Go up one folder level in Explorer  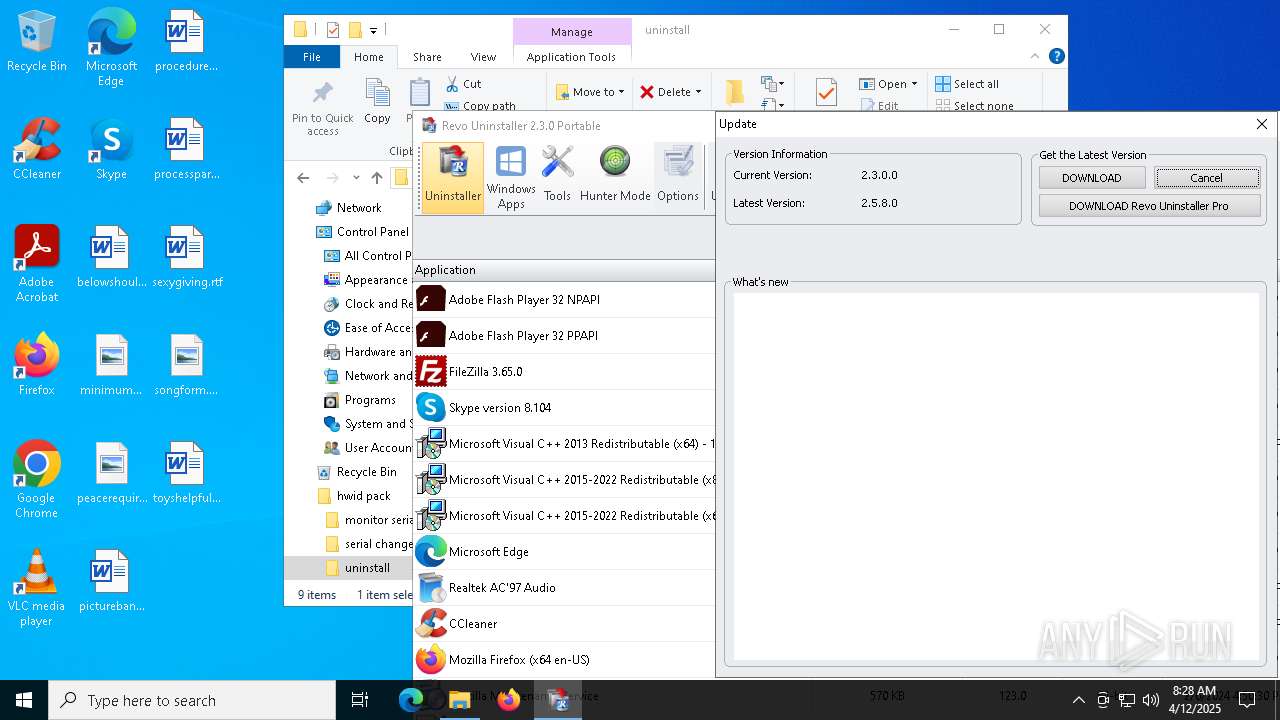pos(377,178)
